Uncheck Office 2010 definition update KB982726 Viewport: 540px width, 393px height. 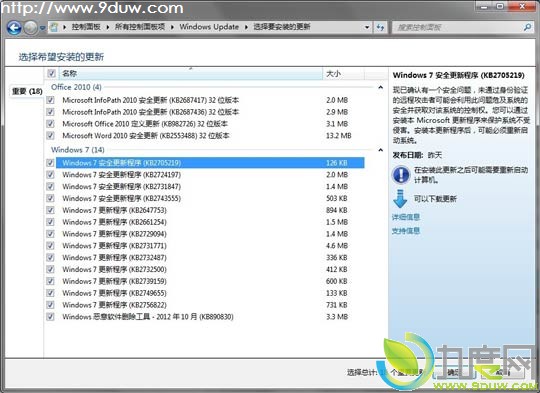[51, 124]
